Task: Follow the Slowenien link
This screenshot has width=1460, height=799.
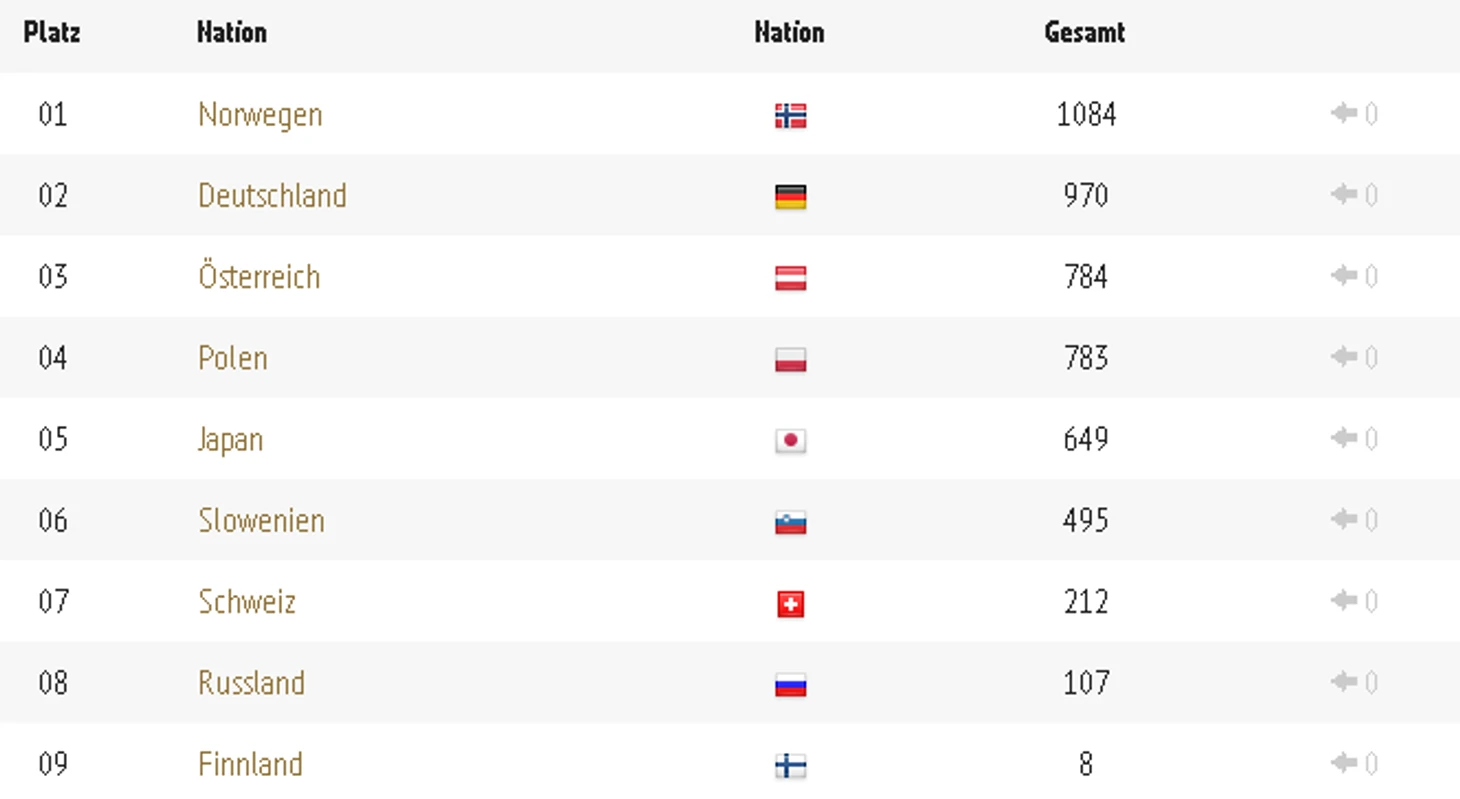Action: point(261,520)
